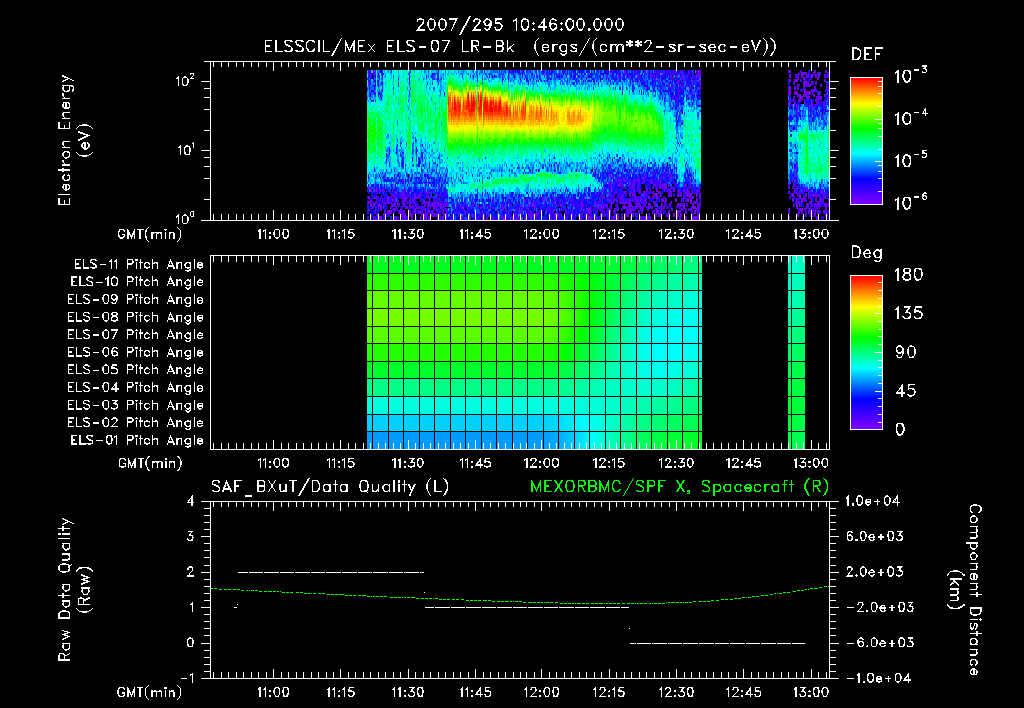Click the ELS-11 Pitch Angle row label
Image resolution: width=1024 pixels, height=708 pixels.
tap(138, 265)
